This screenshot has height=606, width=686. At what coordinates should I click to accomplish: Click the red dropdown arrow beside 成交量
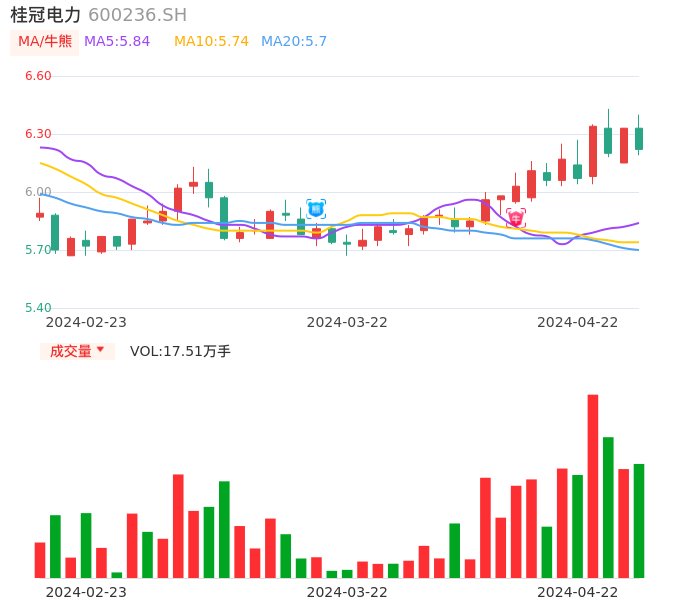click(100, 350)
